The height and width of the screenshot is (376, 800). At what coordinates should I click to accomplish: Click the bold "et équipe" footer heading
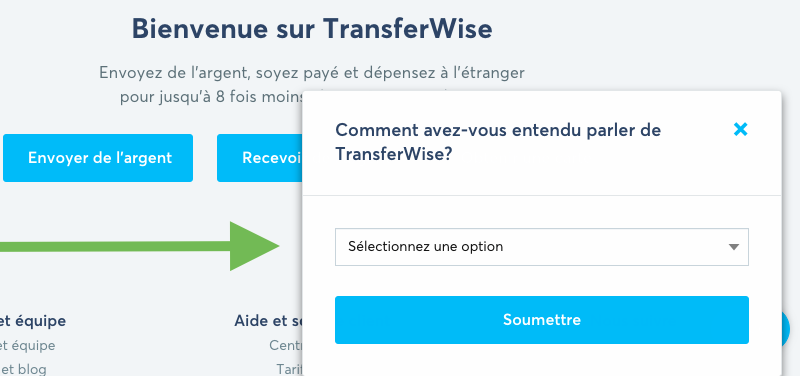click(x=33, y=321)
